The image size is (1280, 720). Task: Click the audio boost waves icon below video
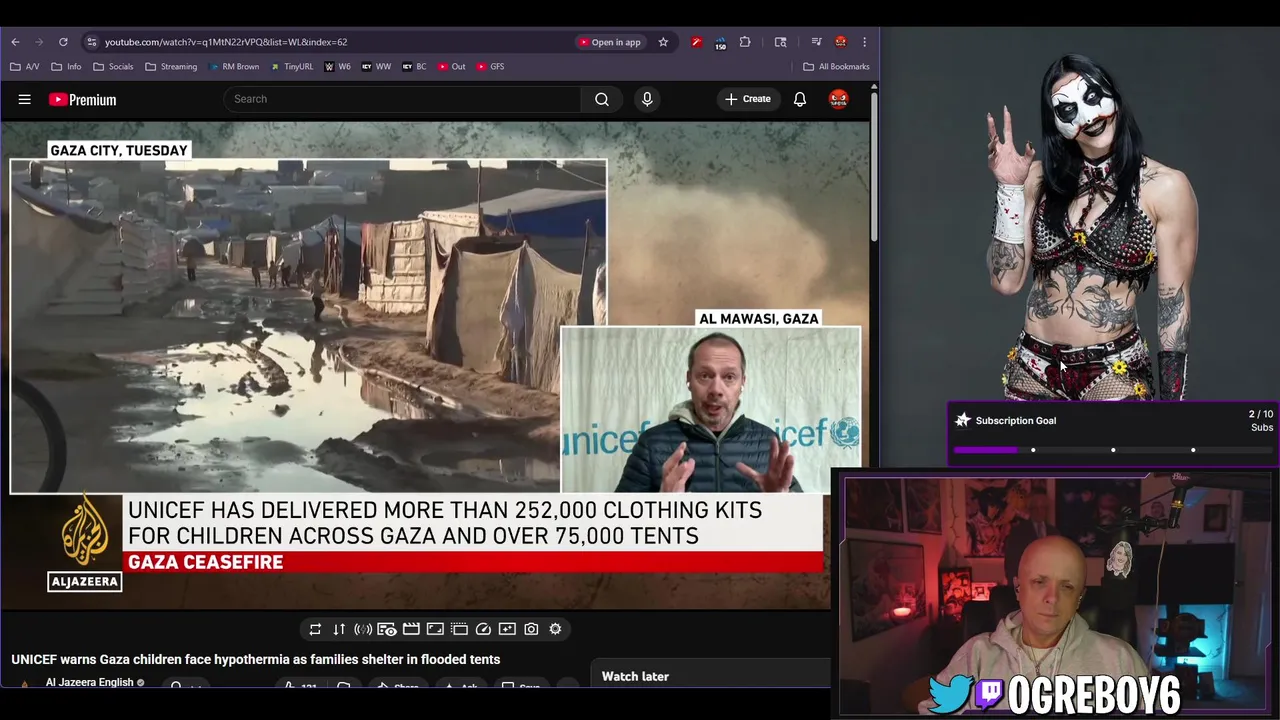tap(363, 629)
